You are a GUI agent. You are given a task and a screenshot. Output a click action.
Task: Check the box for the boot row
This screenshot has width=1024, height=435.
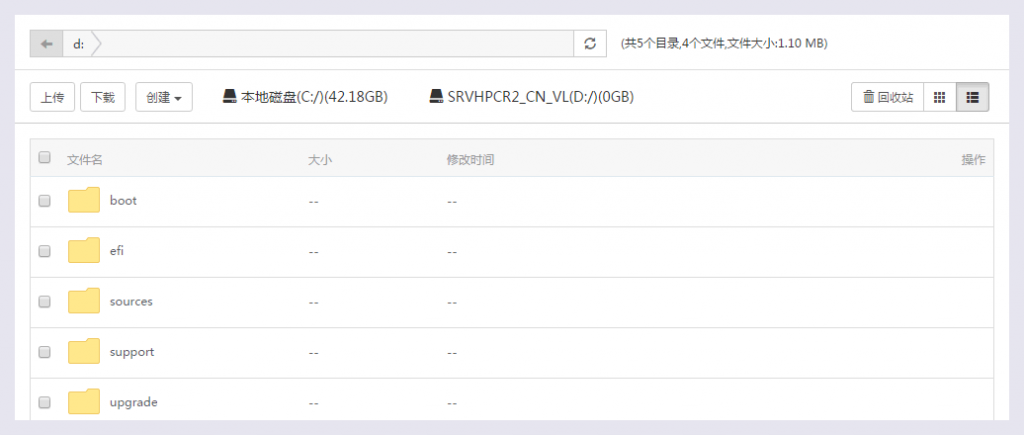point(44,201)
